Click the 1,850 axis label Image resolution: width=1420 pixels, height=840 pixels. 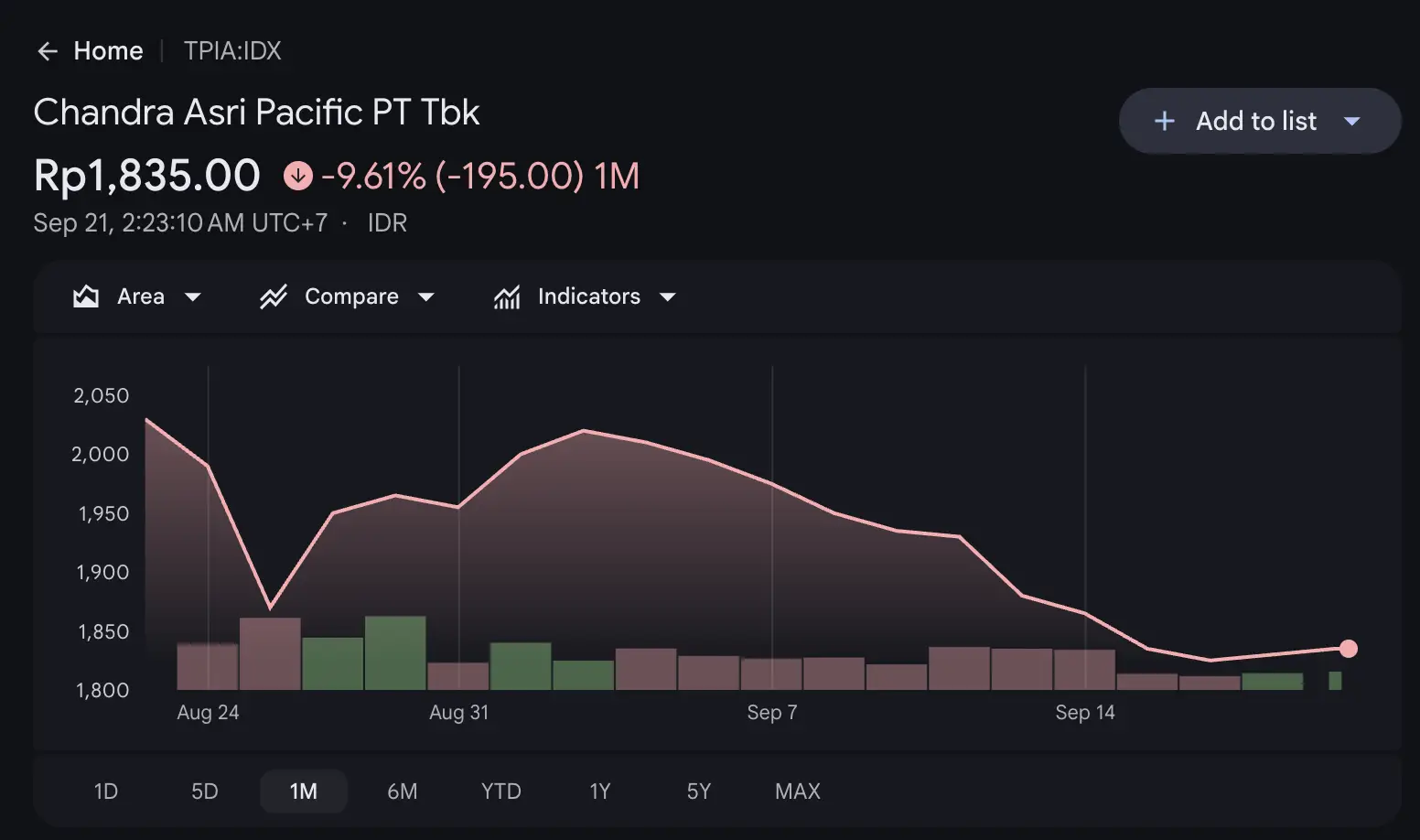103,631
